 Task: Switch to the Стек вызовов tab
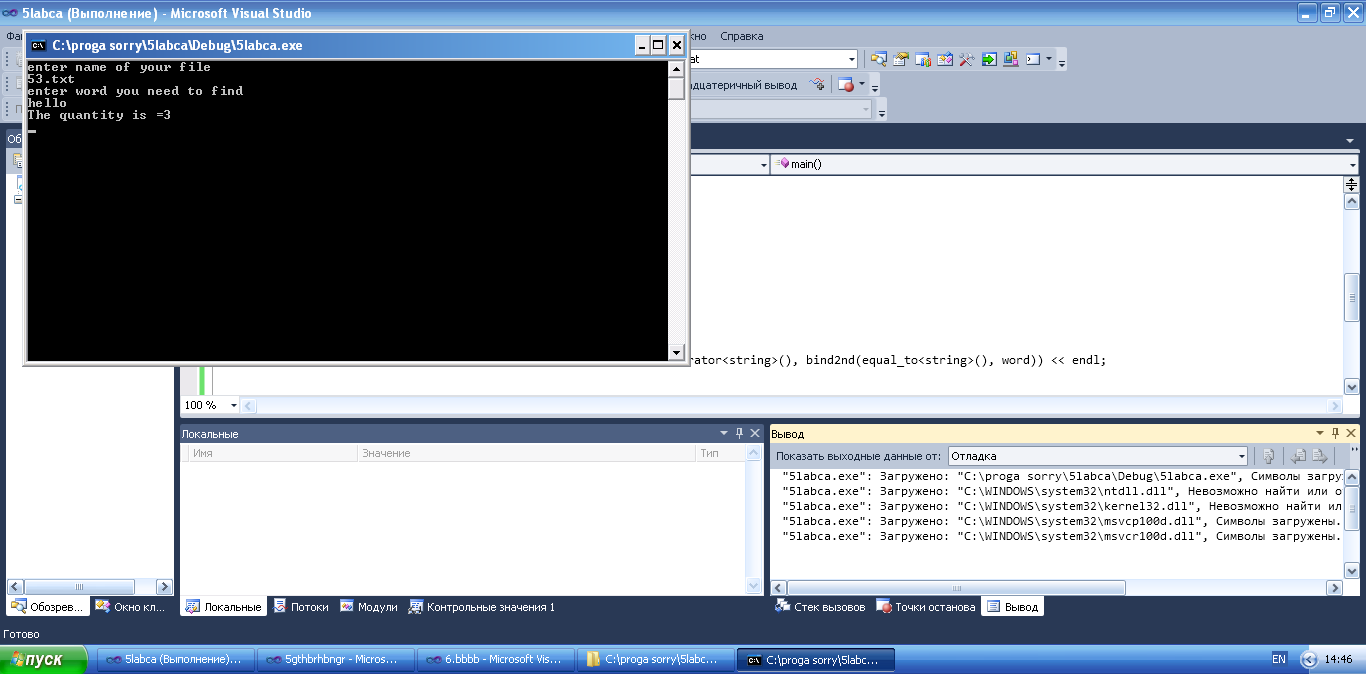pos(820,607)
